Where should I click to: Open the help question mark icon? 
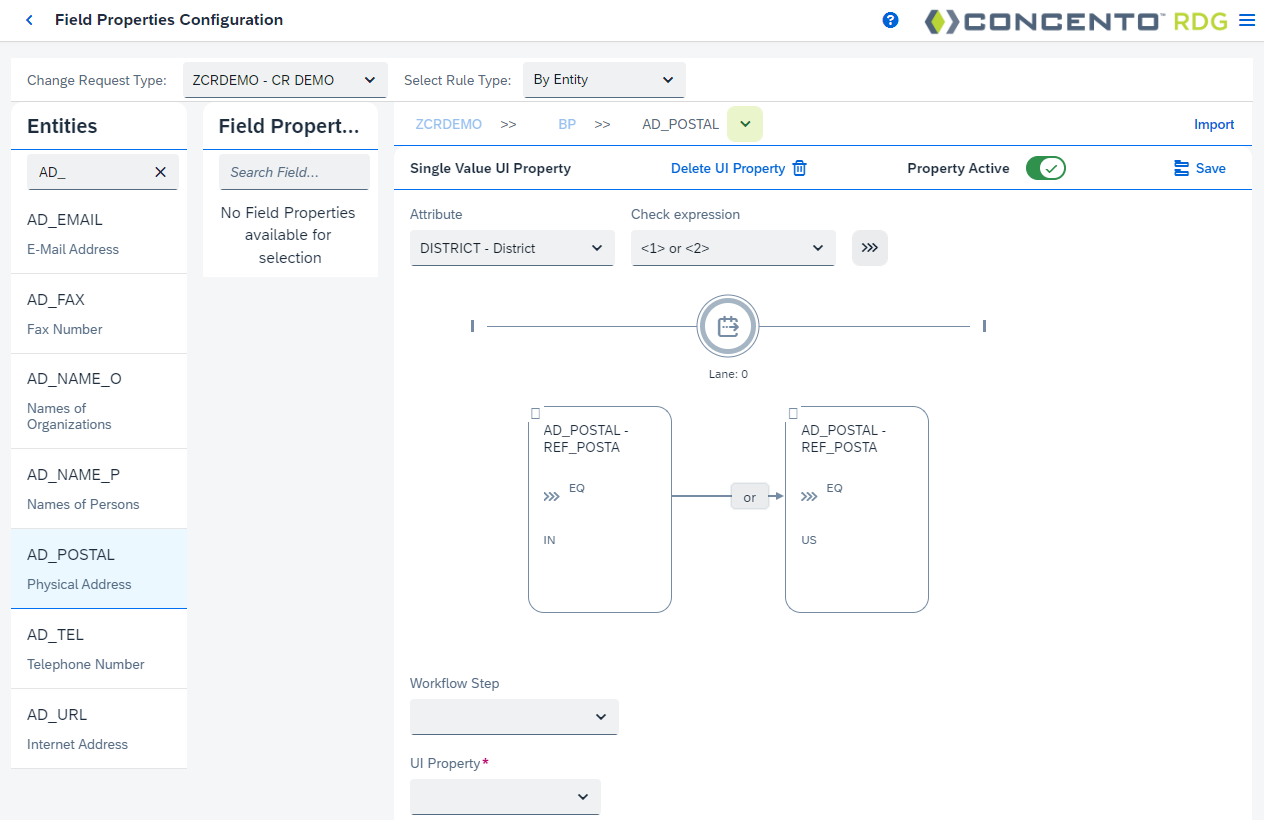click(890, 20)
